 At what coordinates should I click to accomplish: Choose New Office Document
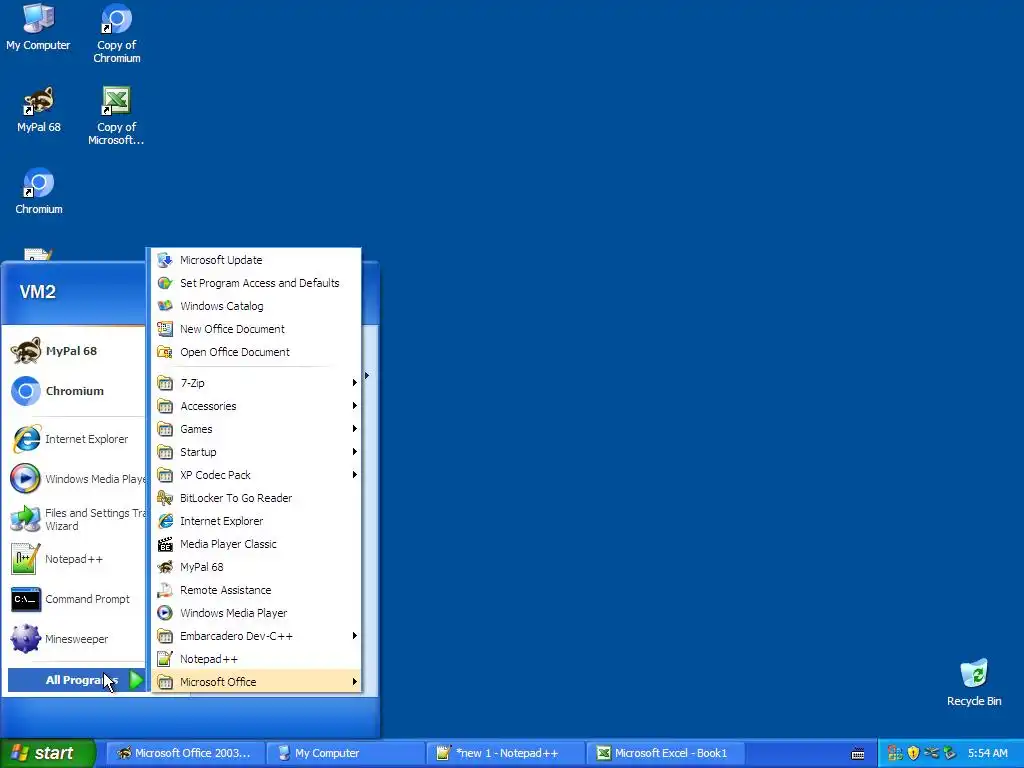pyautogui.click(x=257, y=329)
